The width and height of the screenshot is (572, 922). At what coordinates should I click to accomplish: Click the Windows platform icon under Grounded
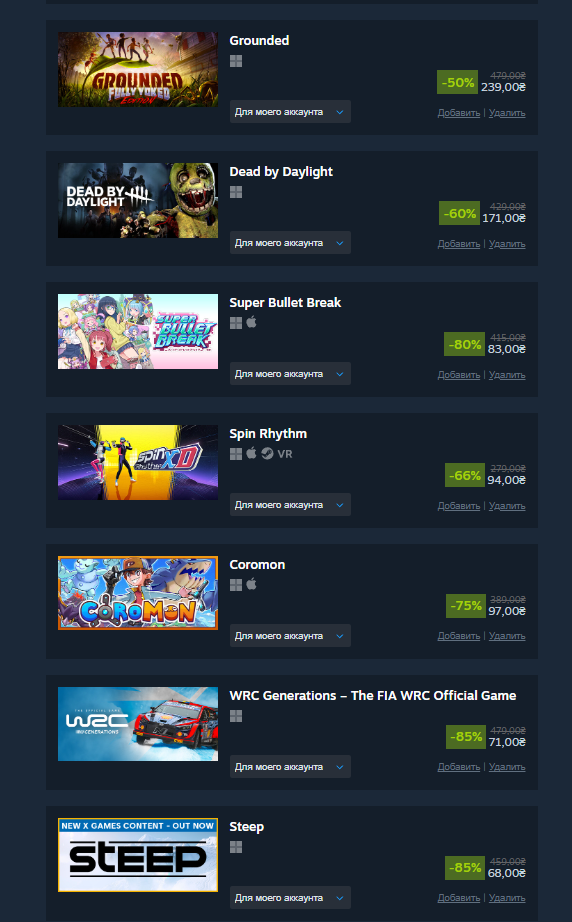click(236, 61)
